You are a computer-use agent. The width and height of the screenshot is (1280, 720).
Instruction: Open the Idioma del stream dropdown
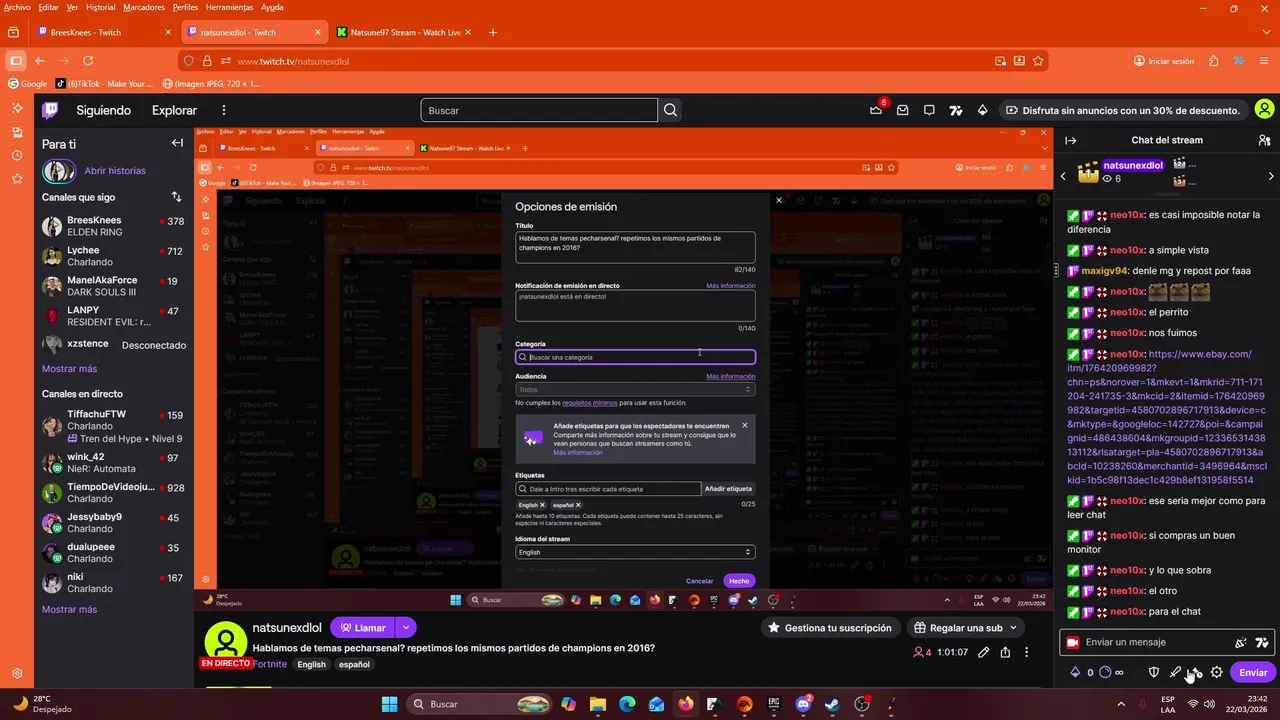tap(635, 552)
